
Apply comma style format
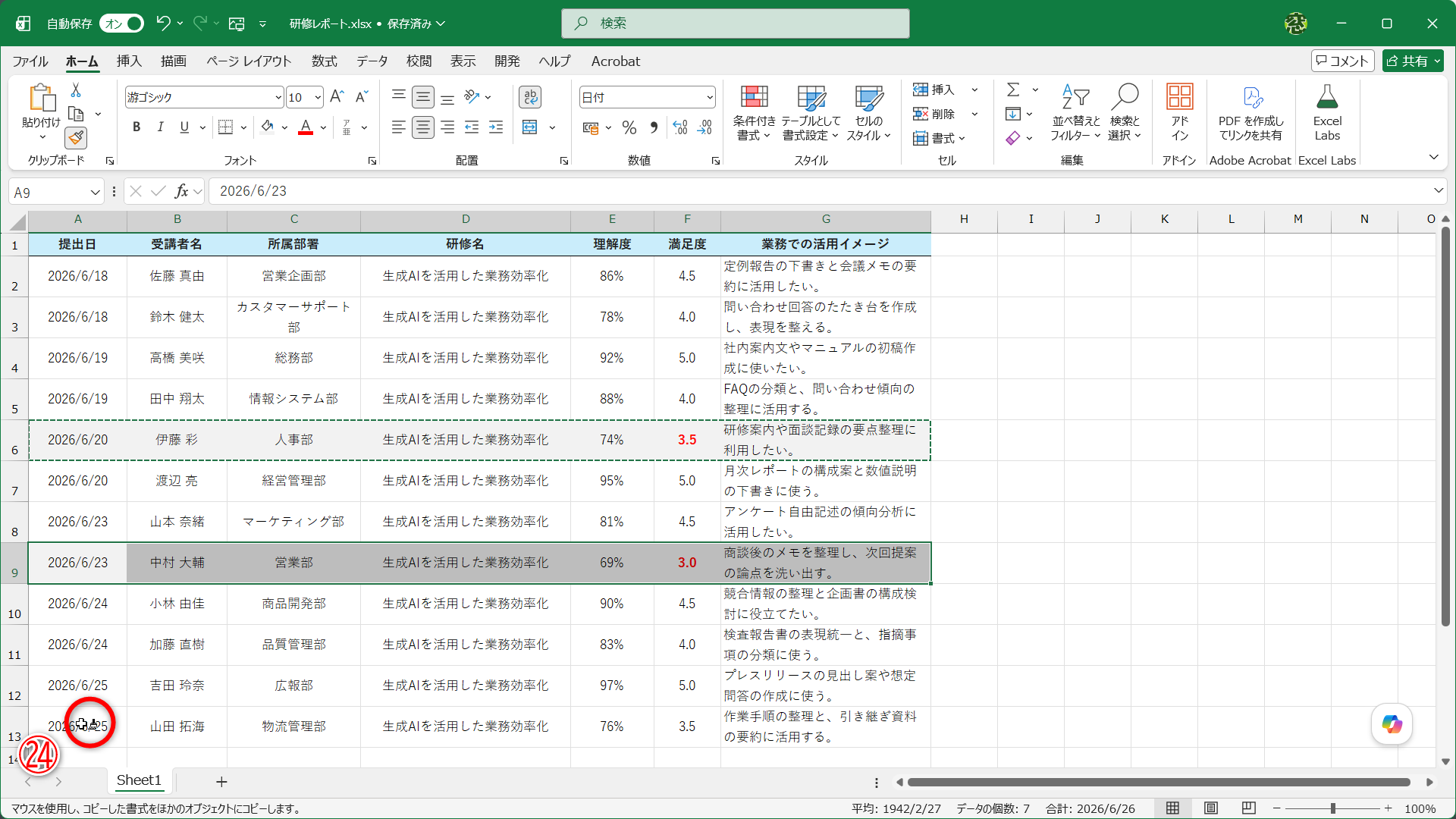point(654,127)
